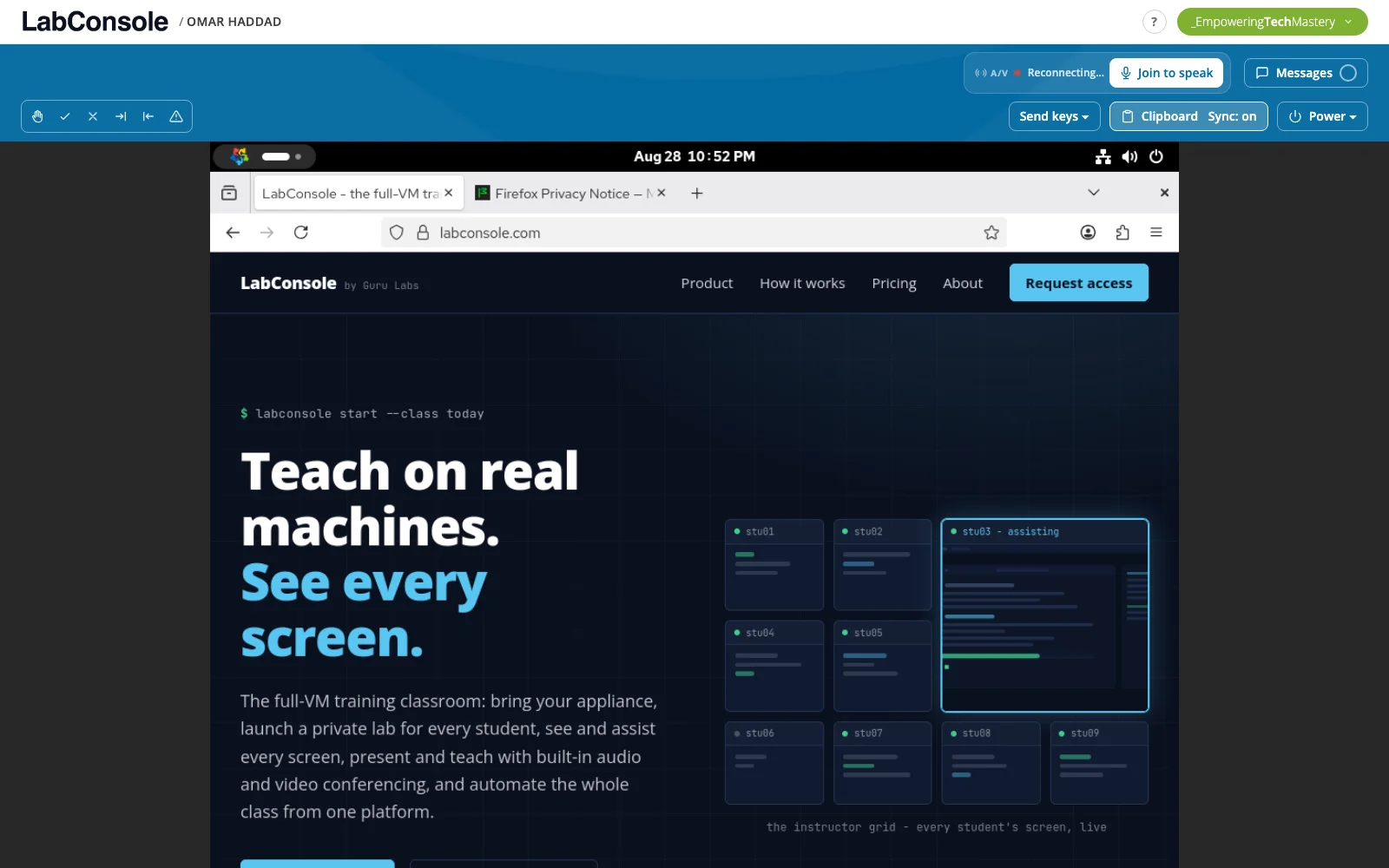1389x868 pixels.
Task: Open the Pricing nav item
Action: 894,283
